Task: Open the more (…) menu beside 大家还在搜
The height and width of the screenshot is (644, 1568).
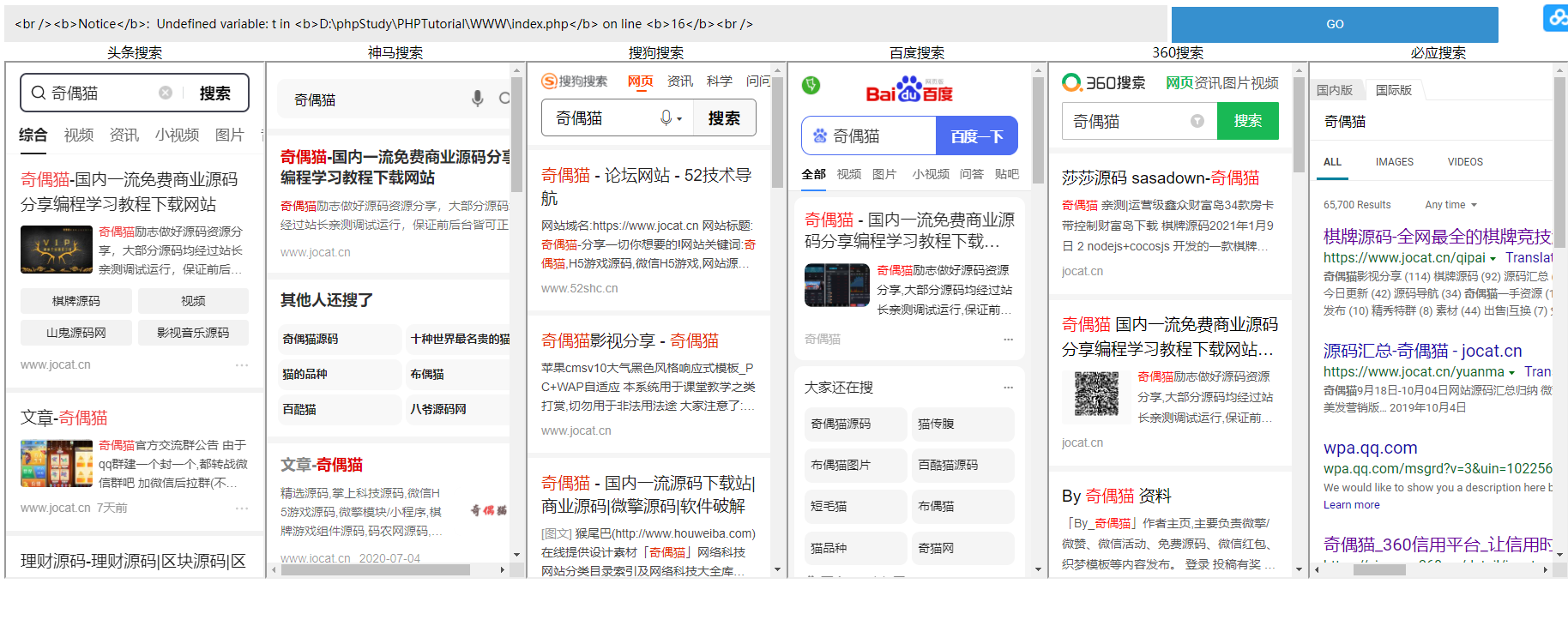Action: 1008,388
